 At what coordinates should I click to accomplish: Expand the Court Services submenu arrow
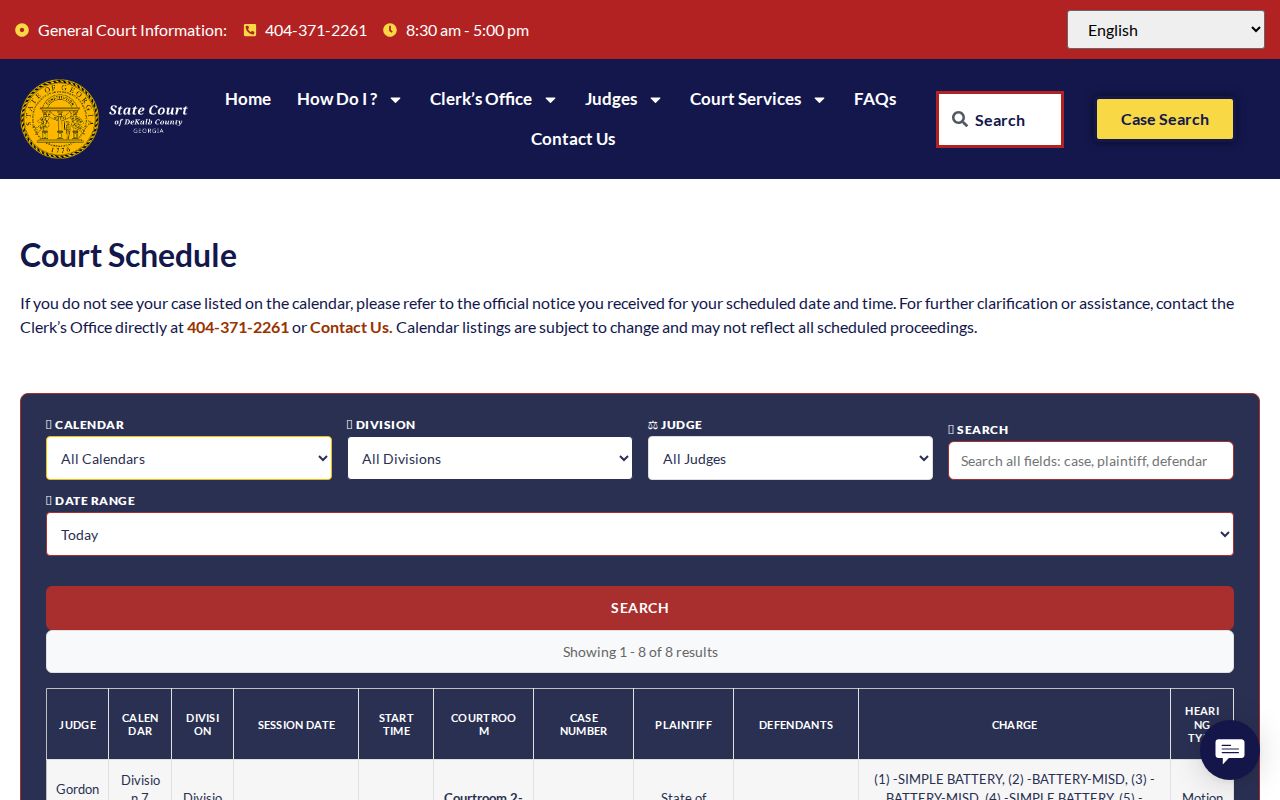coord(819,100)
